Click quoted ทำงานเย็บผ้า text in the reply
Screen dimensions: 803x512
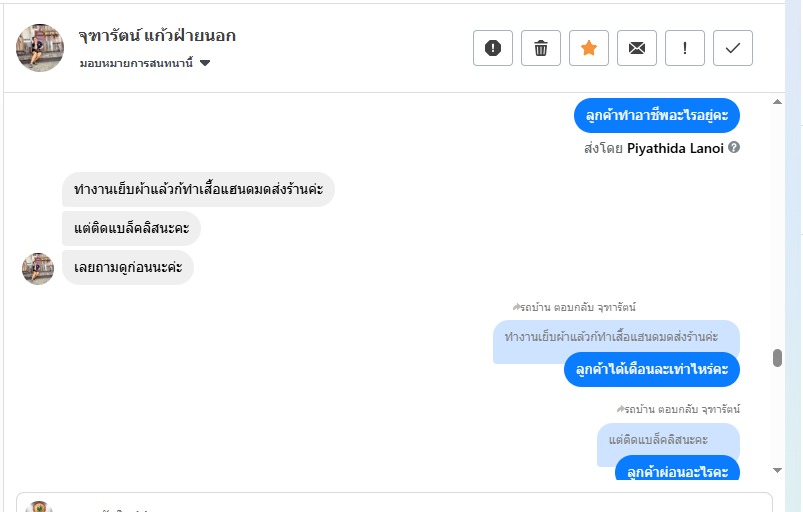click(612, 336)
